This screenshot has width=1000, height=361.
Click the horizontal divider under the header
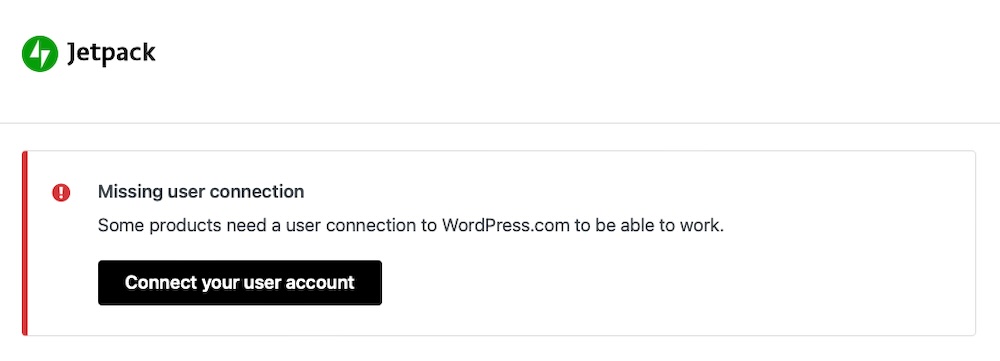500,123
